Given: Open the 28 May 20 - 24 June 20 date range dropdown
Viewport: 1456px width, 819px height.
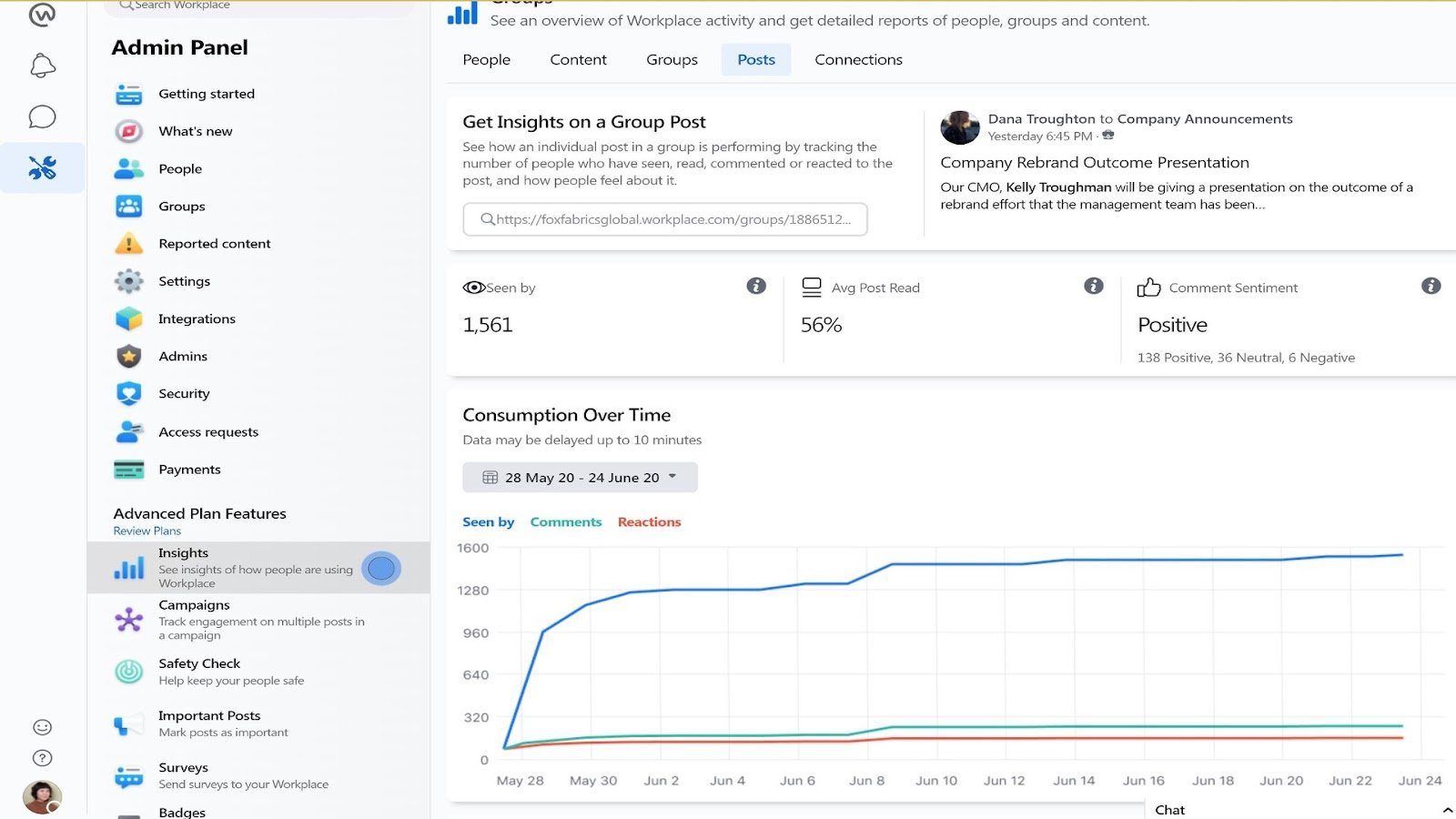Looking at the screenshot, I should coord(580,477).
